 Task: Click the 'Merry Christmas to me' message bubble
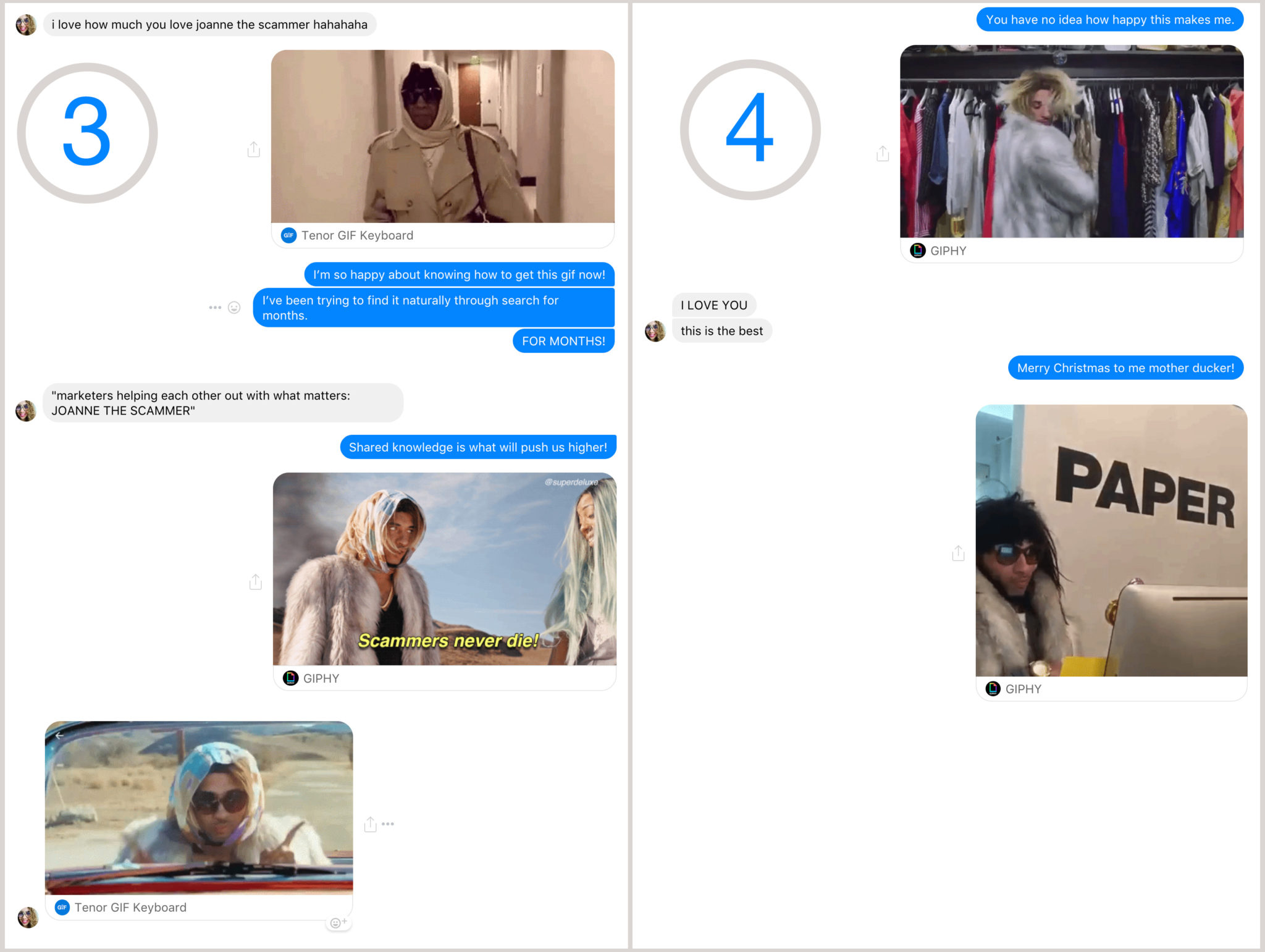[x=1125, y=368]
